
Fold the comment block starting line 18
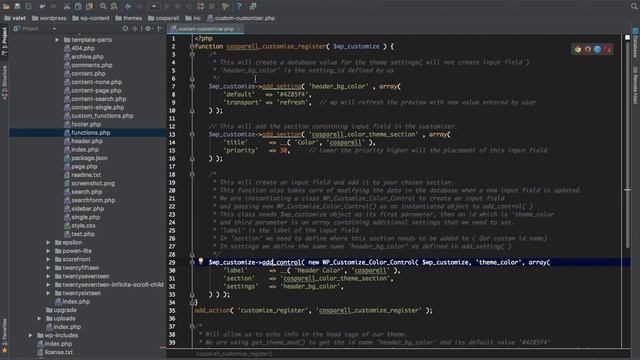click(192, 174)
